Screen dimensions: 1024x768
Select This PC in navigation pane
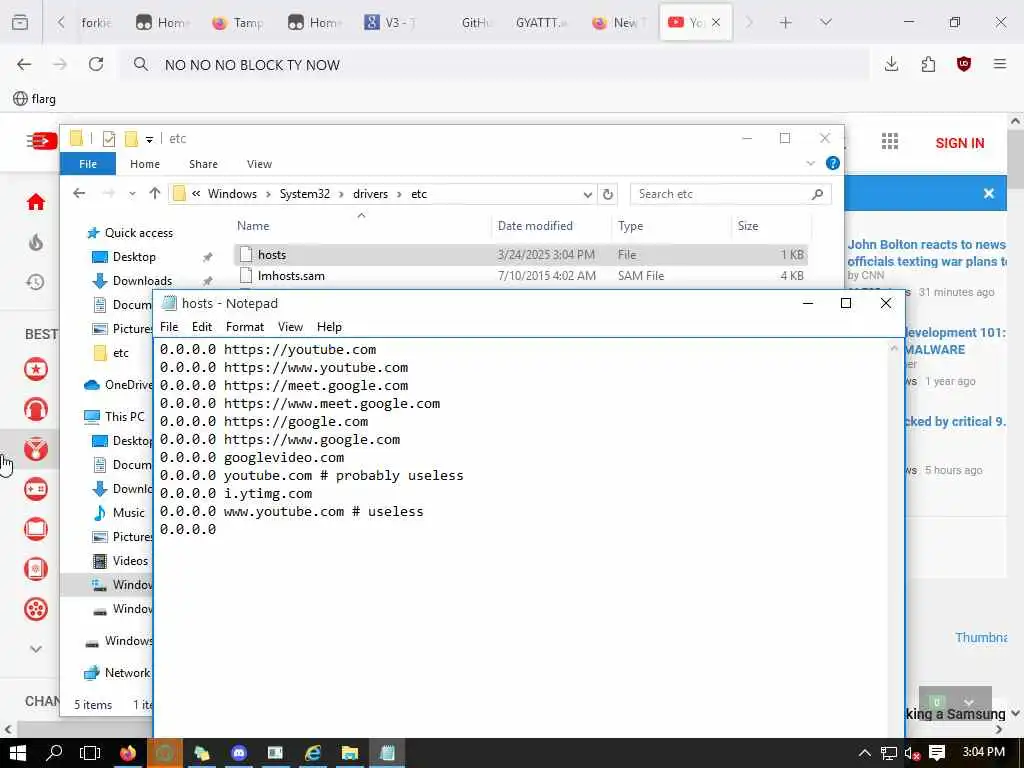tap(124, 417)
